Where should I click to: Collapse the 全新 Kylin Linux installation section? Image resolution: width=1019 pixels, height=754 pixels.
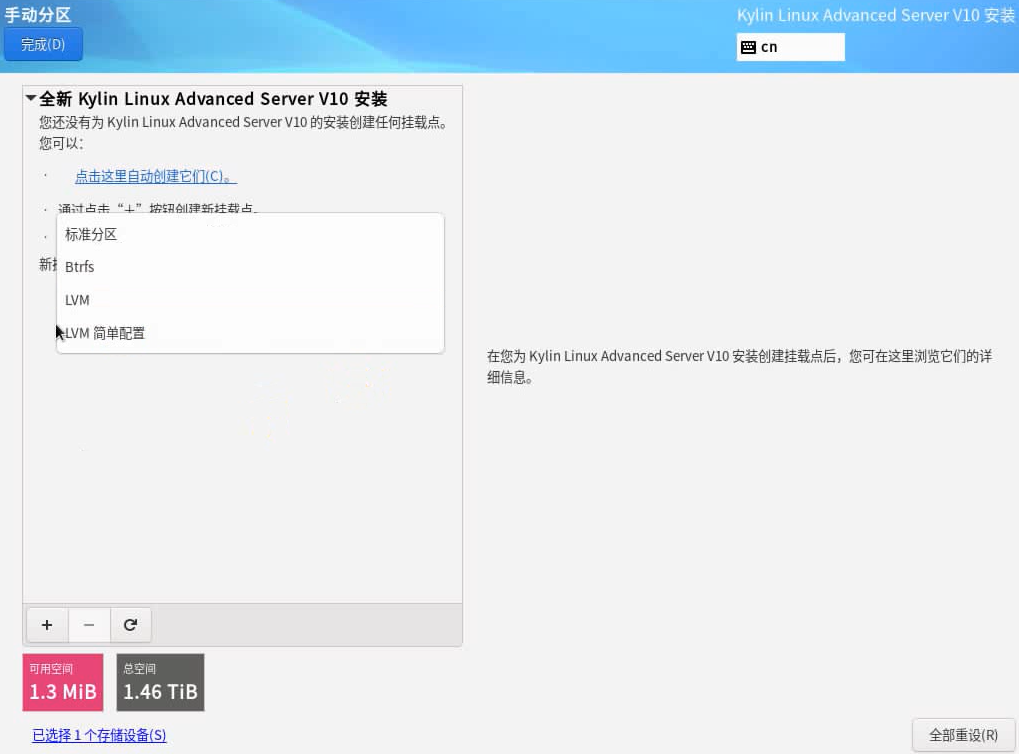(x=31, y=98)
